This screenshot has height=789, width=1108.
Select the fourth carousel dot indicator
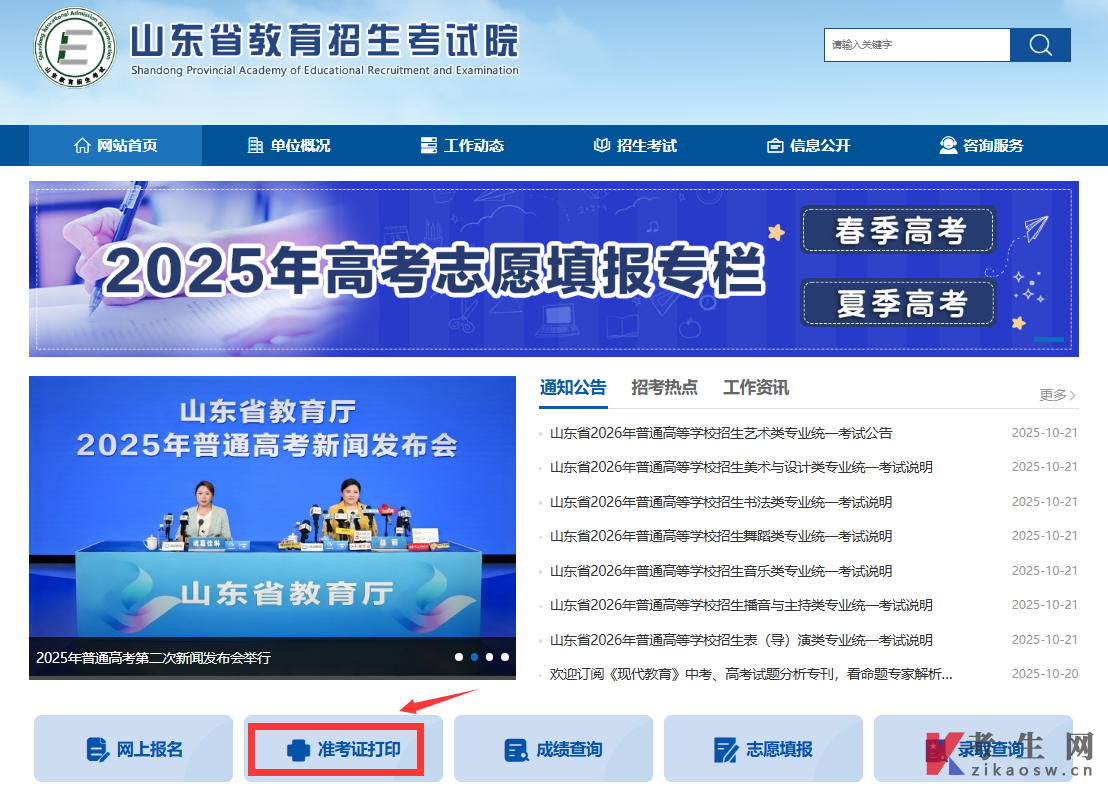pos(505,657)
